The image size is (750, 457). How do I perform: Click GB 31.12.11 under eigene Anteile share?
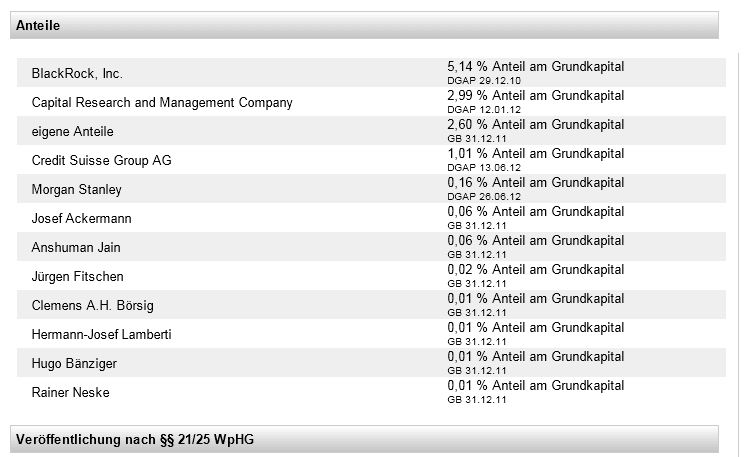477,139
